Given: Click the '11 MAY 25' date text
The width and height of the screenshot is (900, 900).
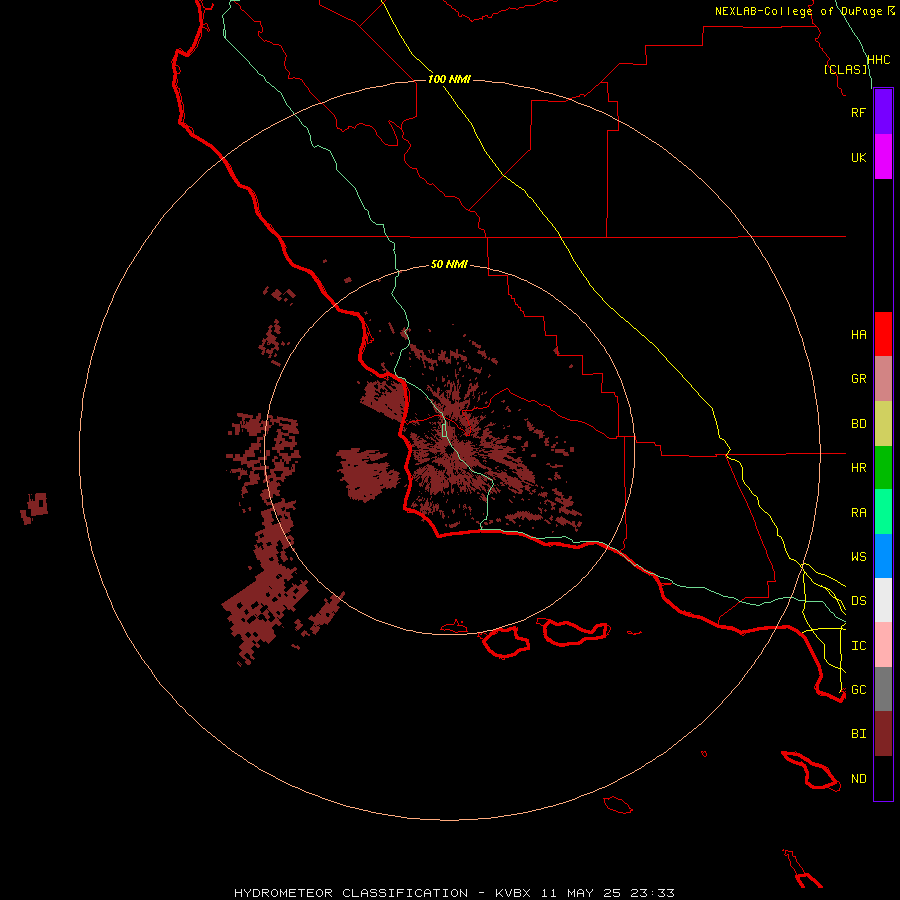Looking at the screenshot, I should click(x=581, y=893).
